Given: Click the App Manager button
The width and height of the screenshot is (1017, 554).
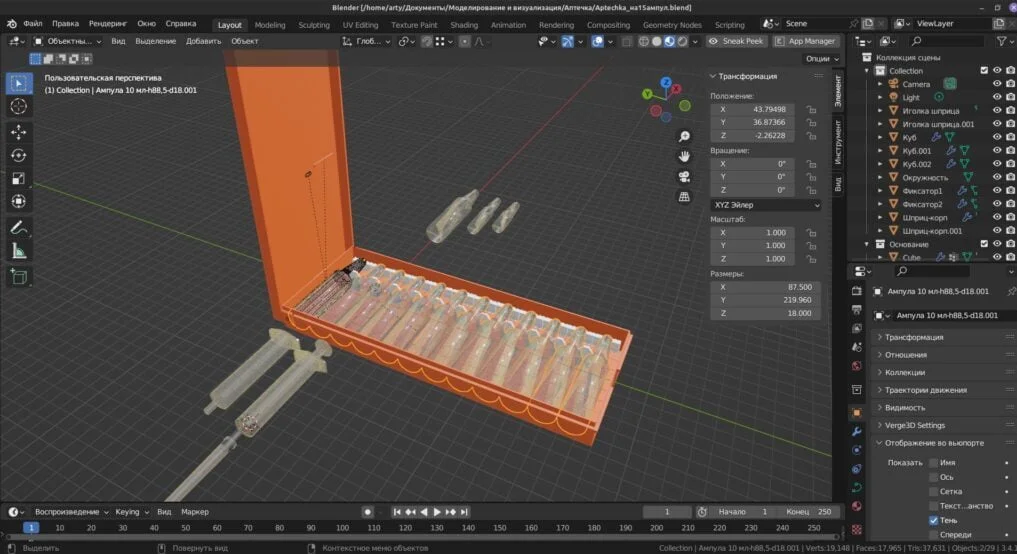Looking at the screenshot, I should [x=805, y=41].
